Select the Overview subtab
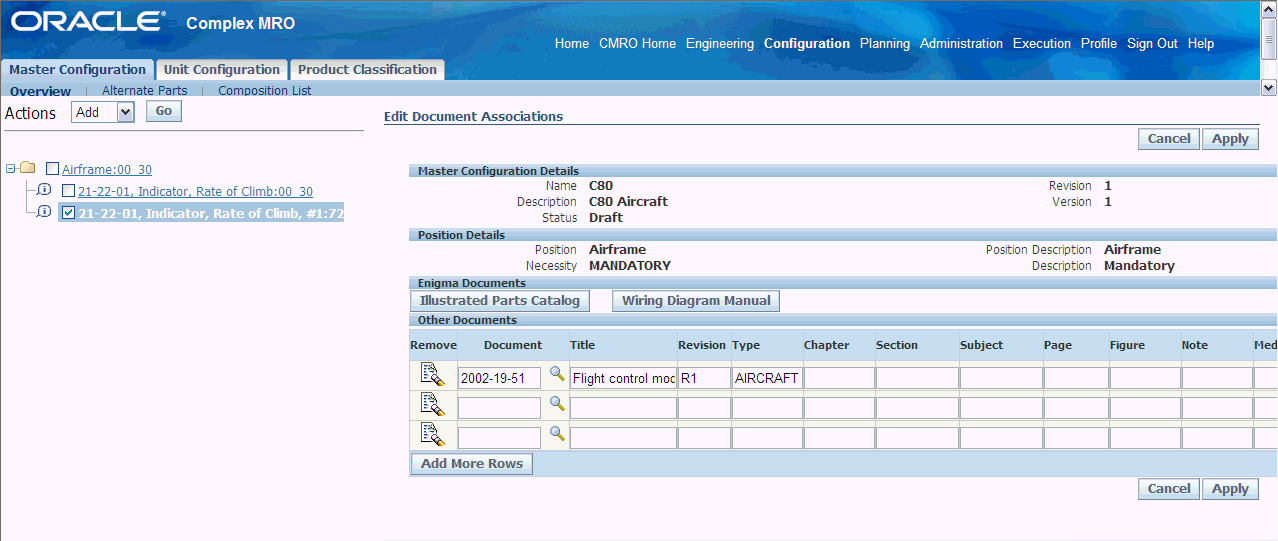The image size is (1278, 541). tap(40, 91)
